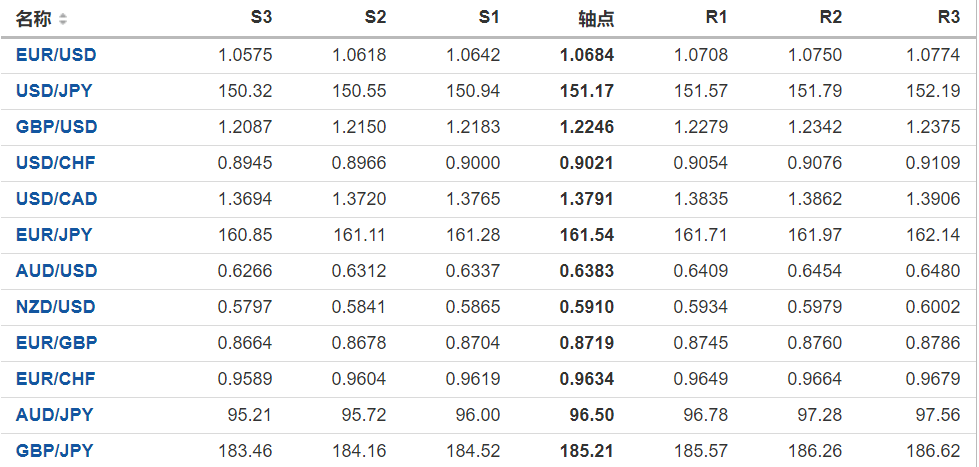Click the 名称 column header
The height and width of the screenshot is (467, 979).
(x=33, y=19)
